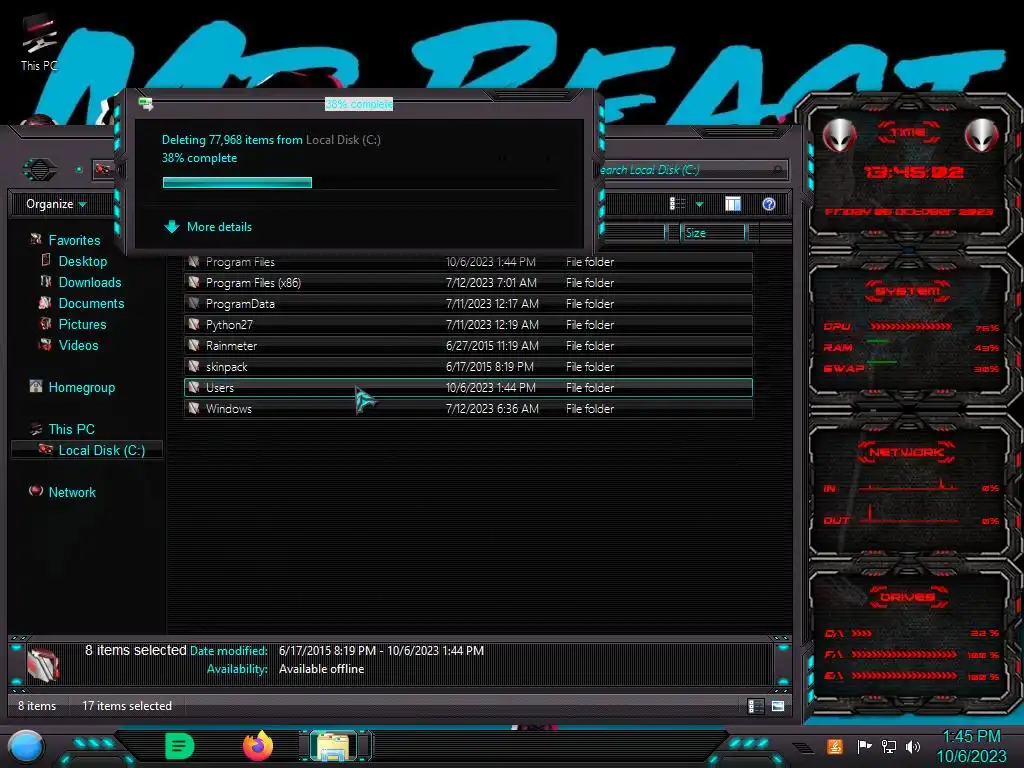Click the Rainmeter folder icon
The width and height of the screenshot is (1024, 768).
[194, 345]
